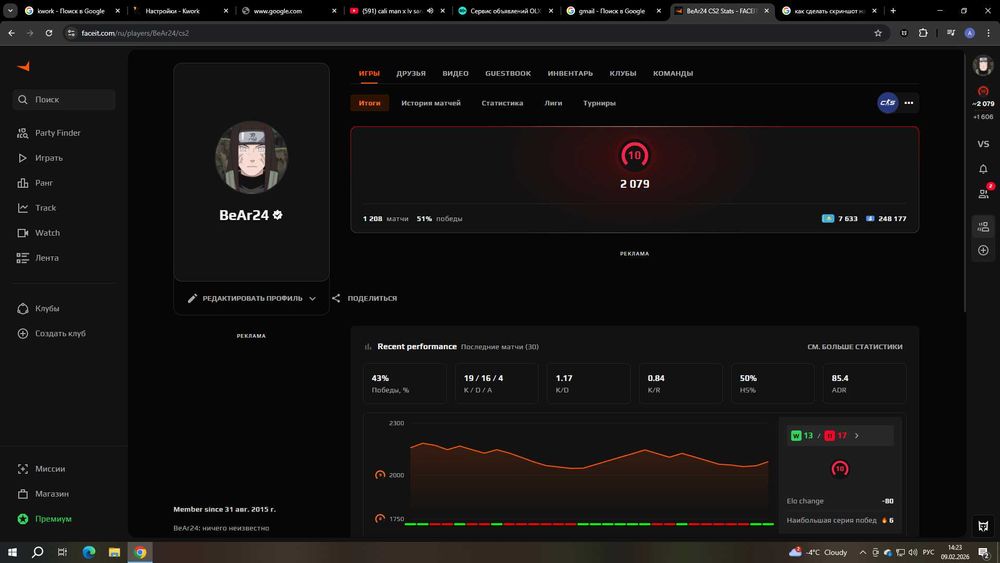This screenshot has height=563, width=1000.
Task: Click the 248 177 global ranking value
Action: 892,219
